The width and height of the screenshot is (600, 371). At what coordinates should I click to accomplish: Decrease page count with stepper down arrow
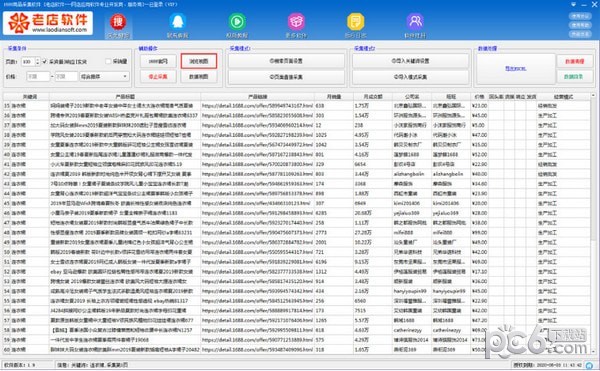pos(38,63)
